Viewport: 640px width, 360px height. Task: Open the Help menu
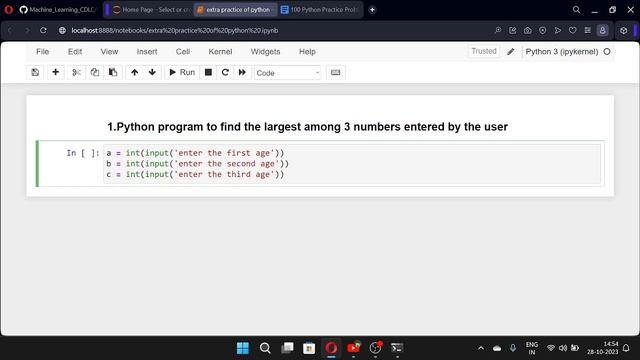[307, 52]
